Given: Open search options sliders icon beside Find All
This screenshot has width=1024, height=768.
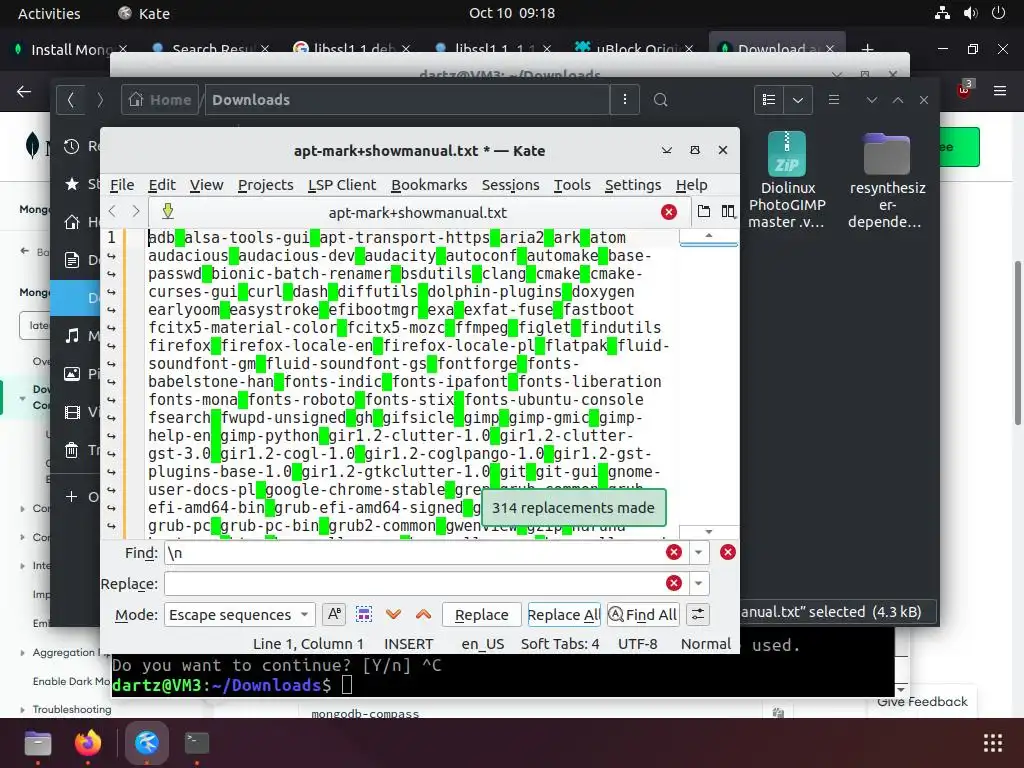Looking at the screenshot, I should (x=697, y=615).
